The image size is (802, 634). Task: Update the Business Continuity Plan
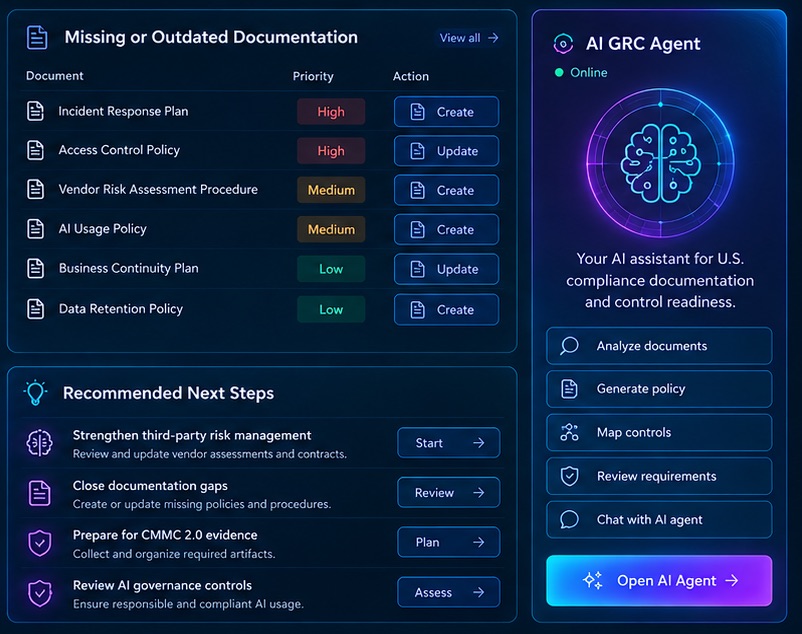click(447, 269)
